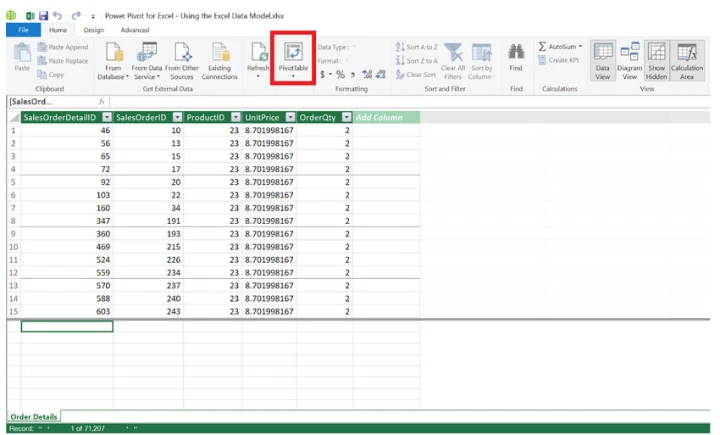720x435 pixels.
Task: Switch to Diagram View
Action: tap(630, 61)
